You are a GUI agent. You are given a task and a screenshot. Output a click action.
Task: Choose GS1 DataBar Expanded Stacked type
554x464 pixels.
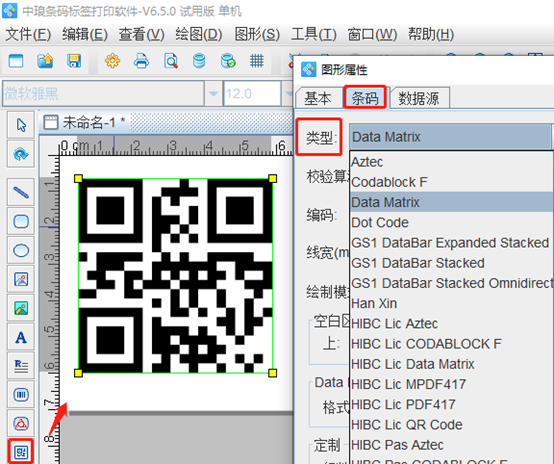coord(452,243)
